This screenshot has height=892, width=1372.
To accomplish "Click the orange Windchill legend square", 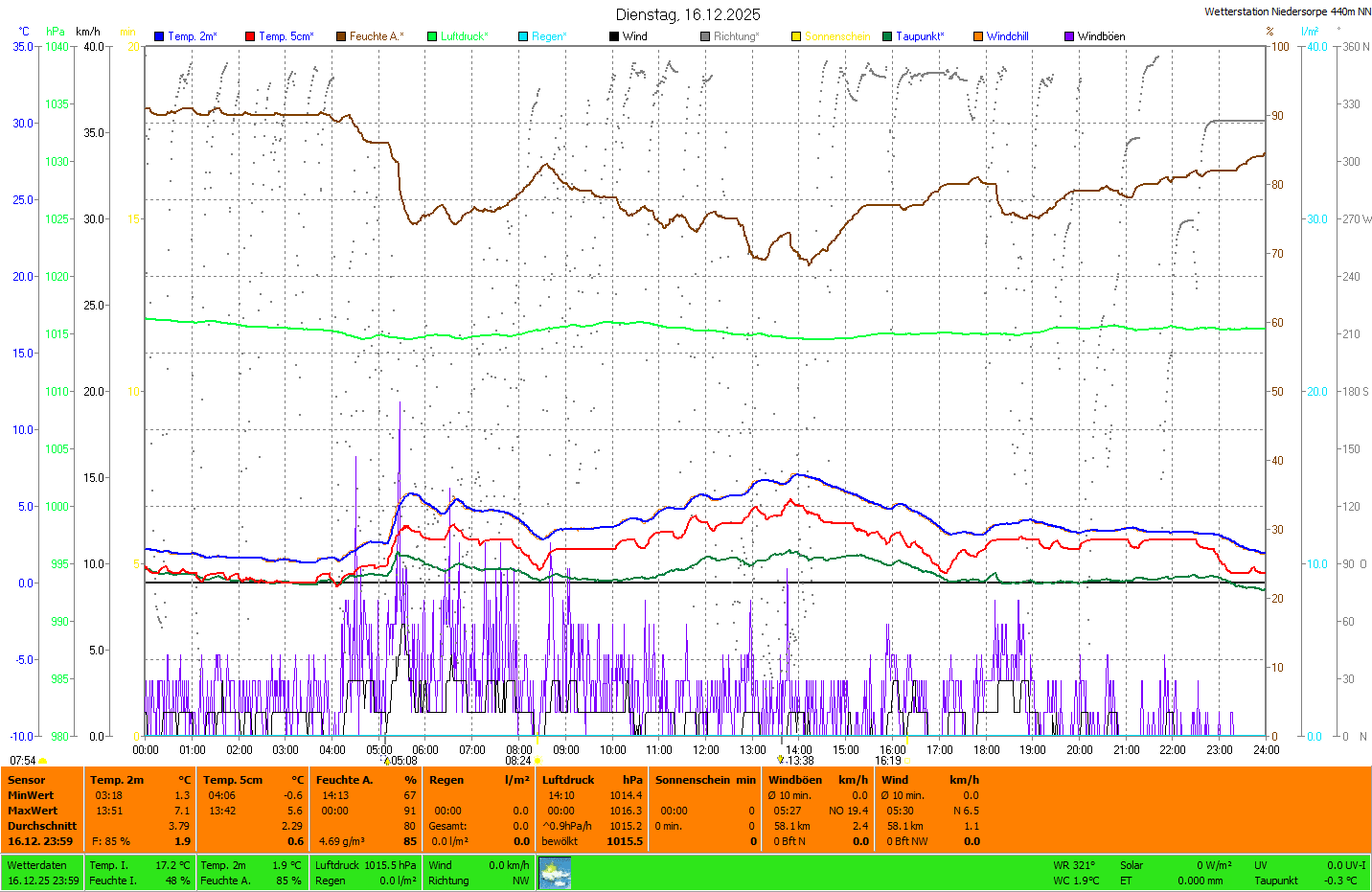I will [978, 36].
